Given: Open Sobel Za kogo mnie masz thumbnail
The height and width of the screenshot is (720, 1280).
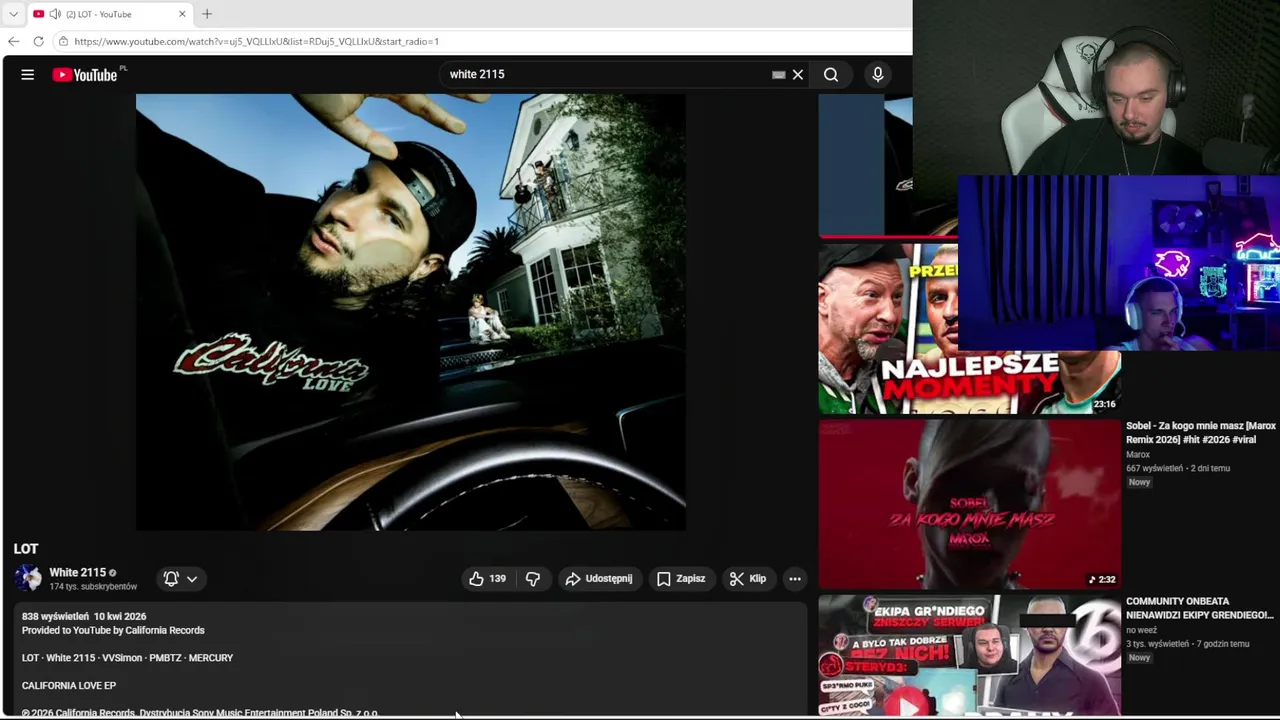Looking at the screenshot, I should pos(970,504).
